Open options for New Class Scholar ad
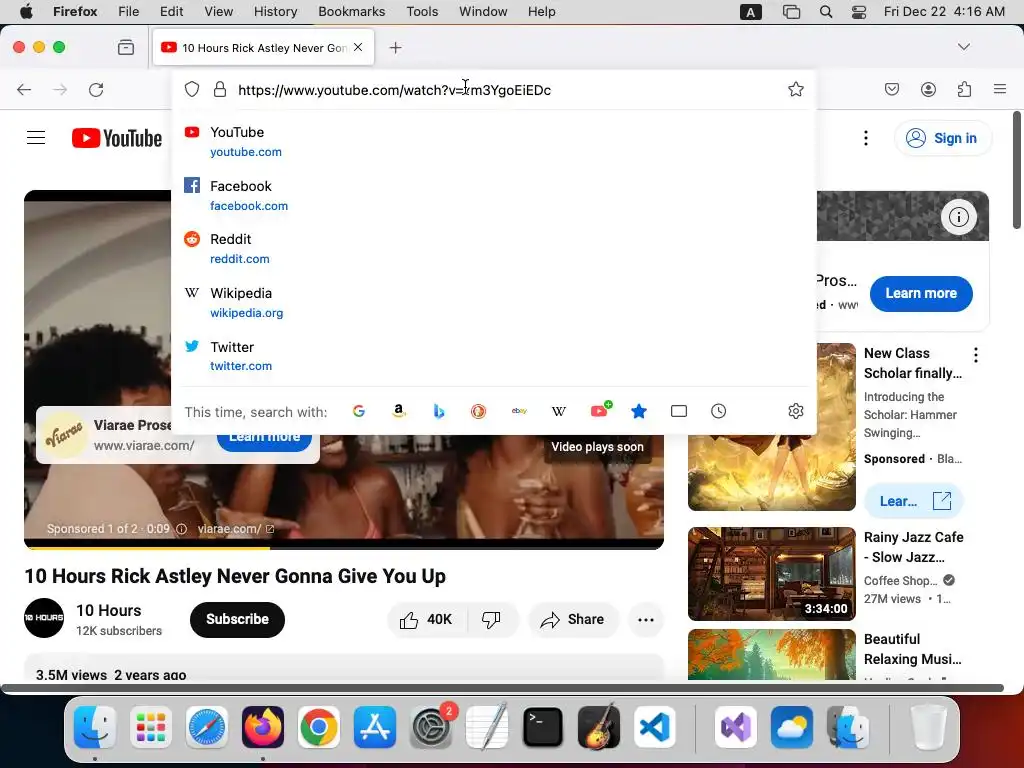 [x=976, y=355]
